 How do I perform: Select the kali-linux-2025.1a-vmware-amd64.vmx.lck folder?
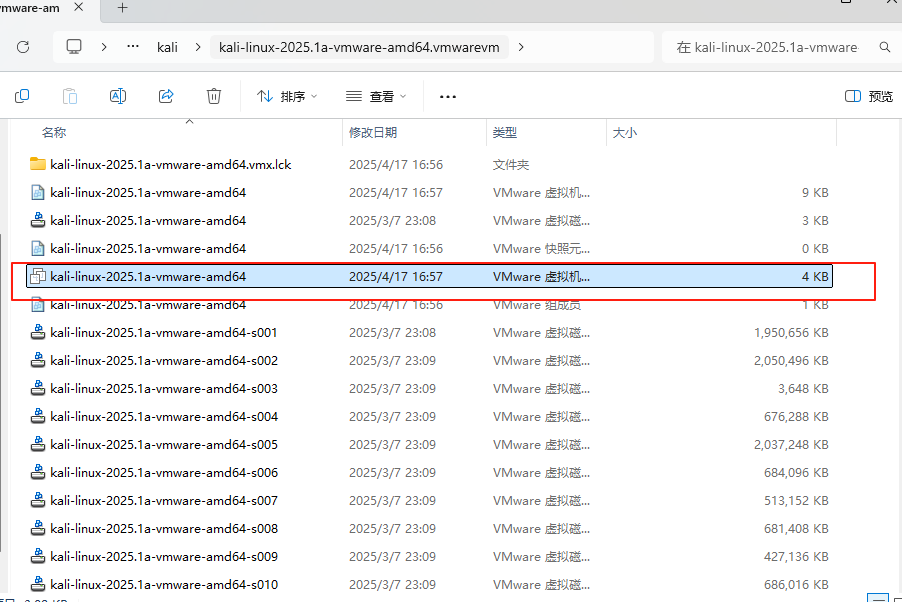(429, 165)
